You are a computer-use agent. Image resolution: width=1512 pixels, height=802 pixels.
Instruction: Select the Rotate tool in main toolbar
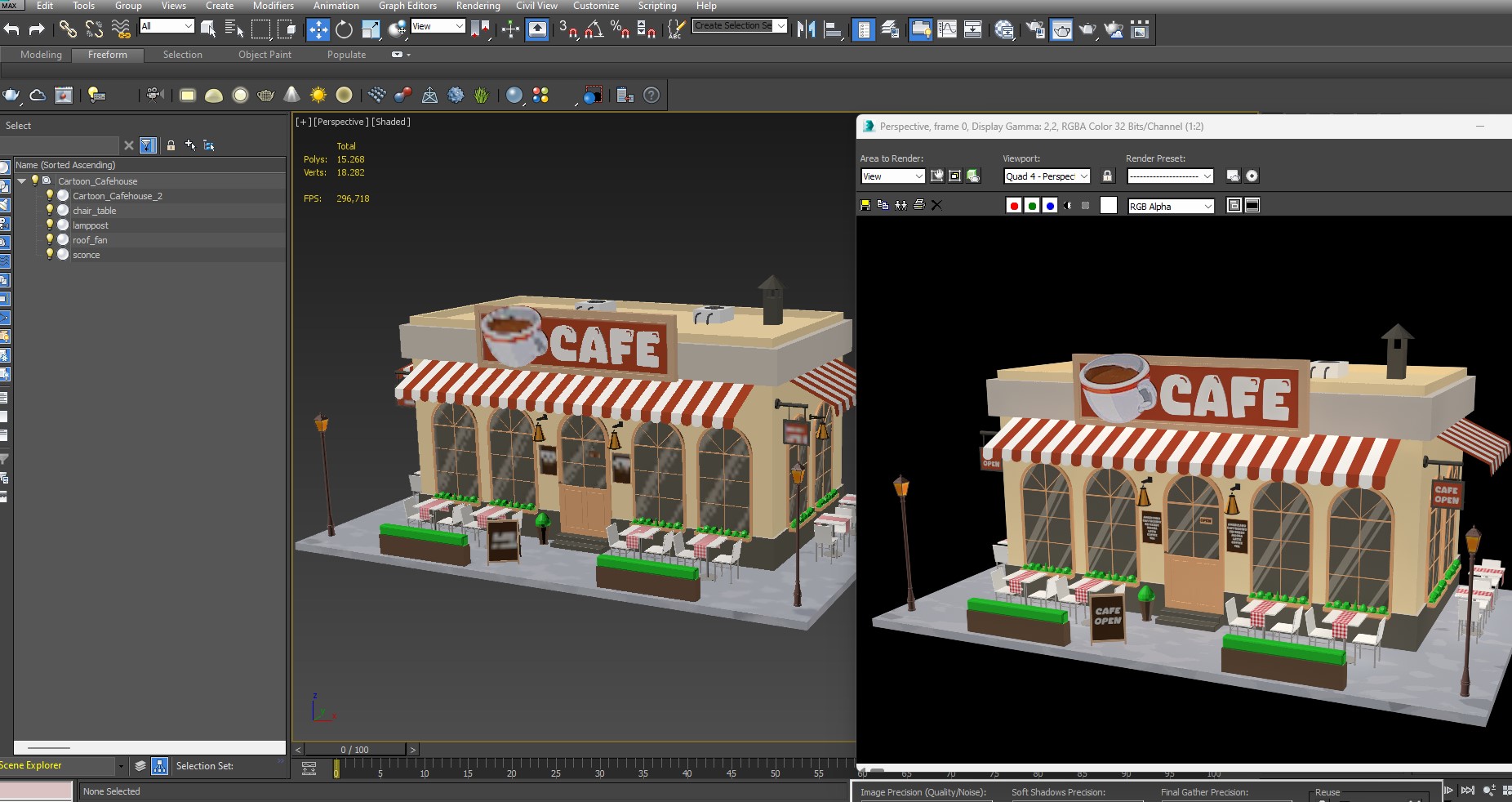point(344,30)
